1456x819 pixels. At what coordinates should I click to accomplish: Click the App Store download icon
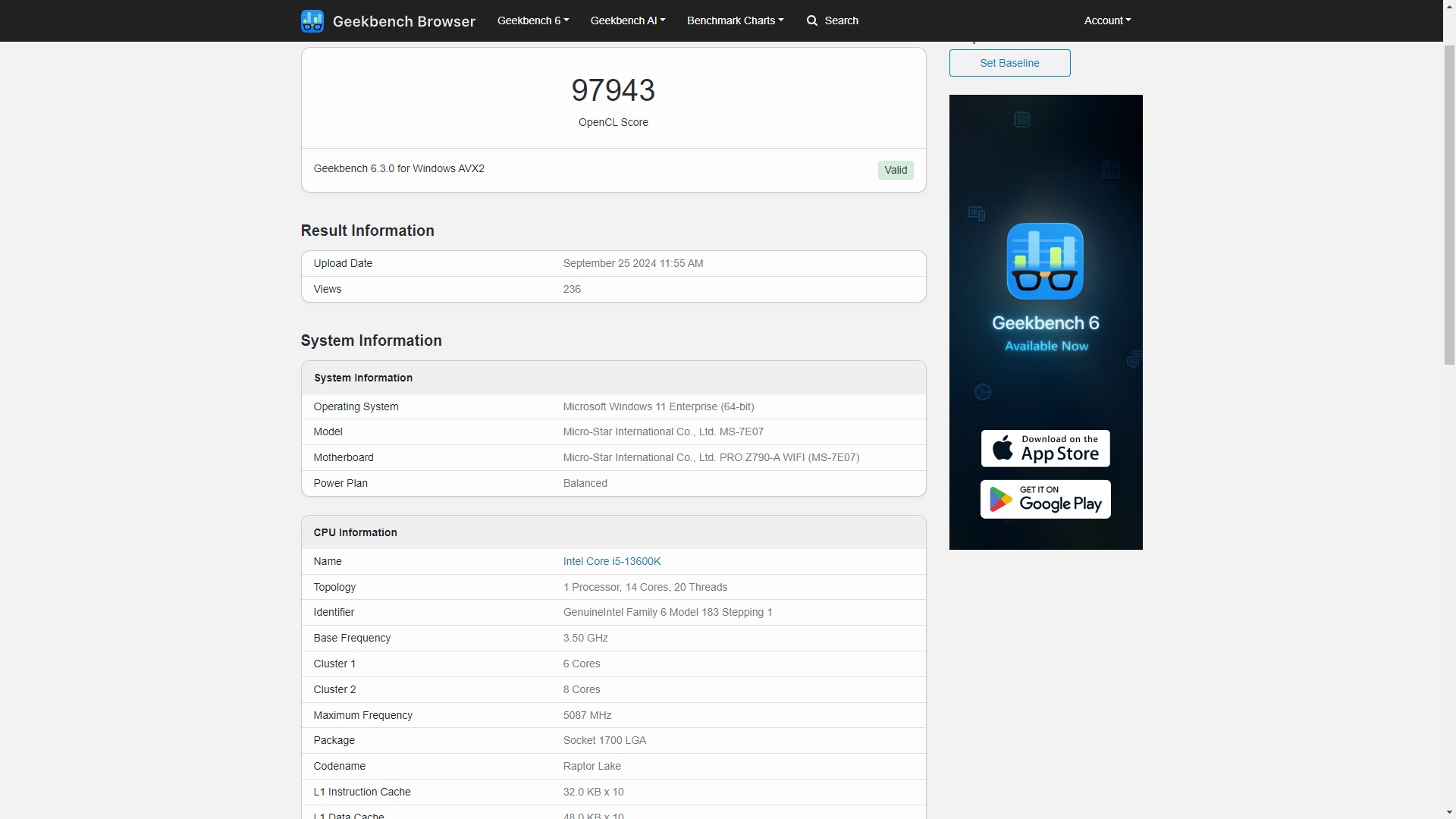point(1045,448)
